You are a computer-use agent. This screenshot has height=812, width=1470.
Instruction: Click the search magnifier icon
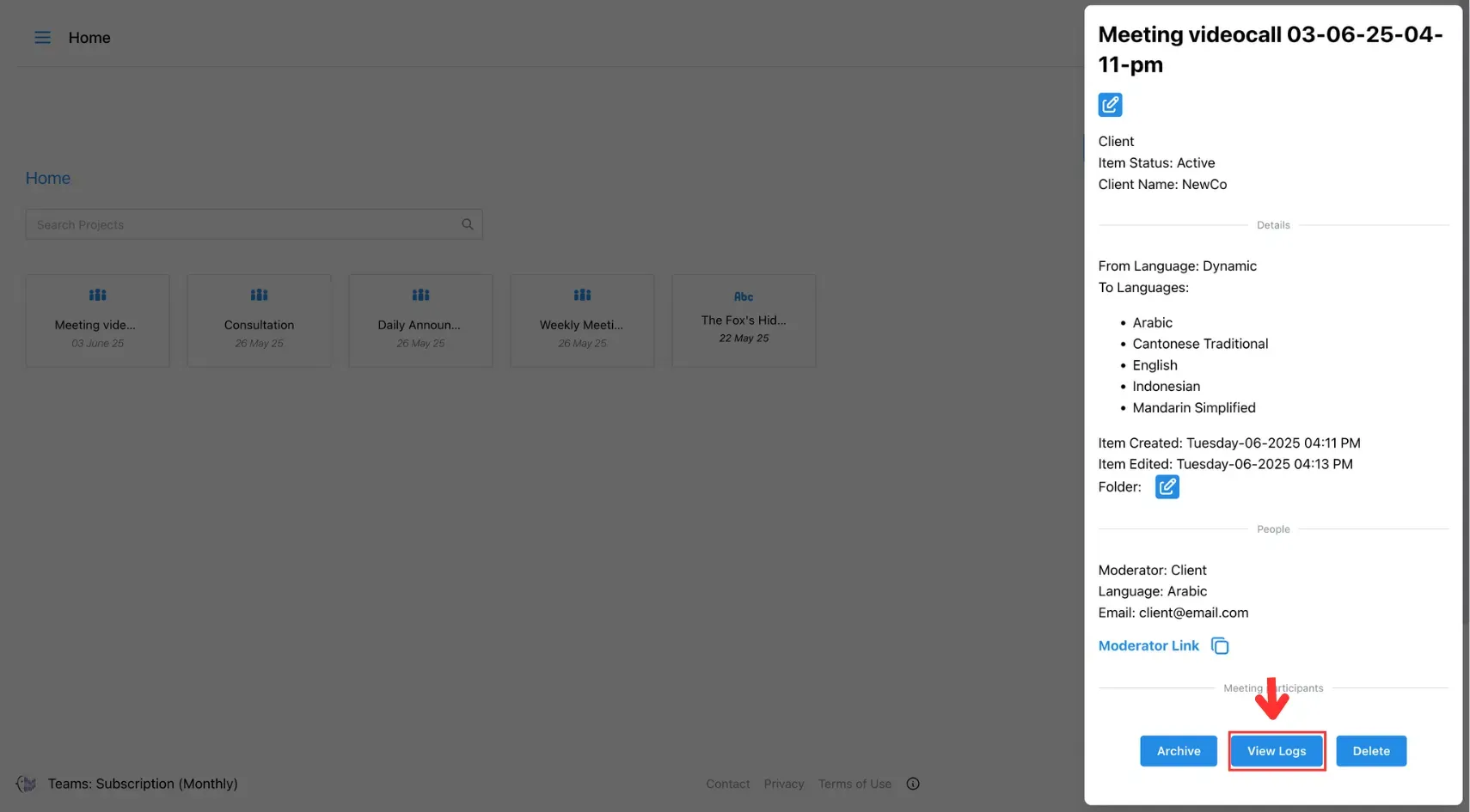(x=468, y=224)
